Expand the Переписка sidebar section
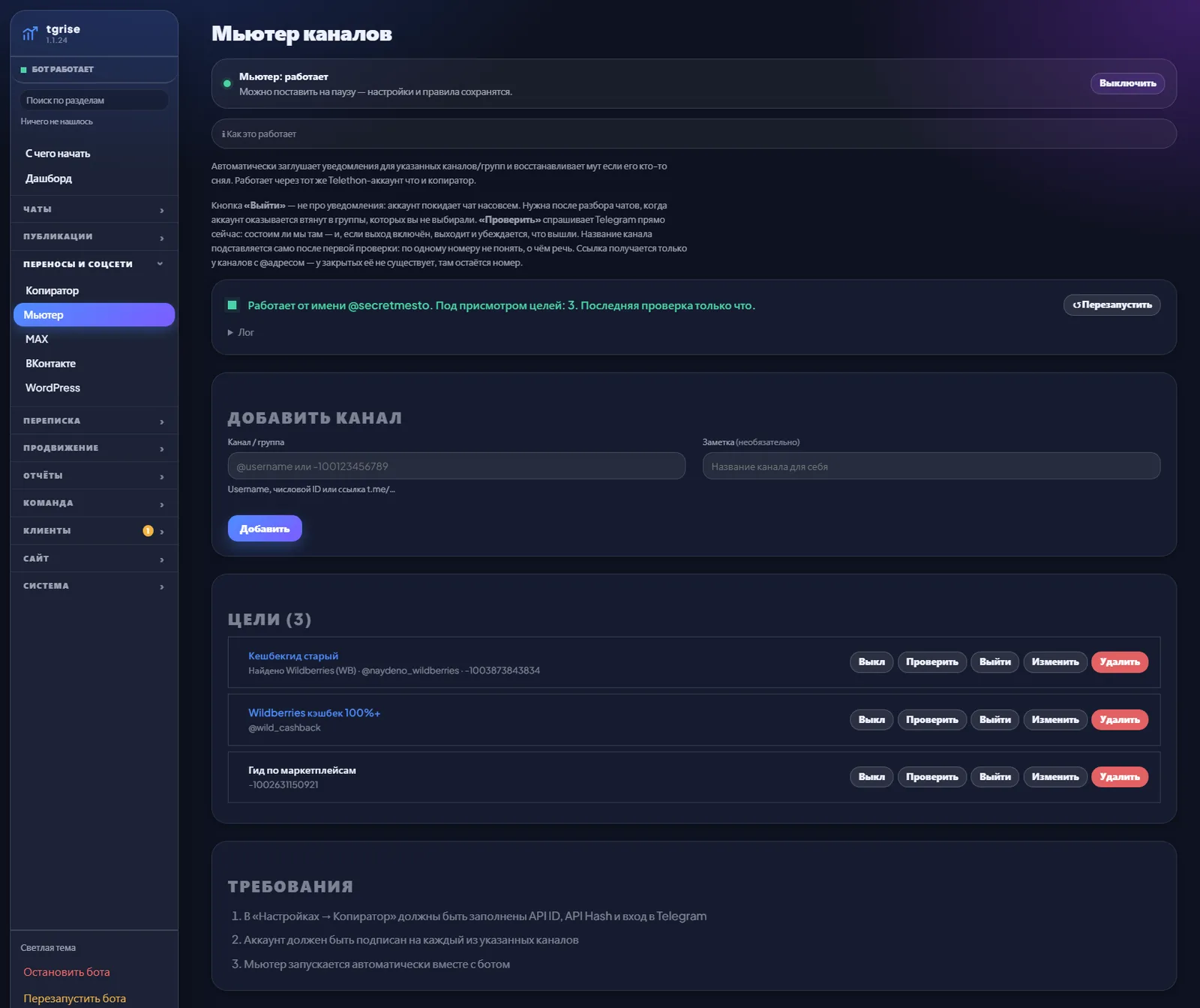The width and height of the screenshot is (1200, 1008). pos(94,421)
